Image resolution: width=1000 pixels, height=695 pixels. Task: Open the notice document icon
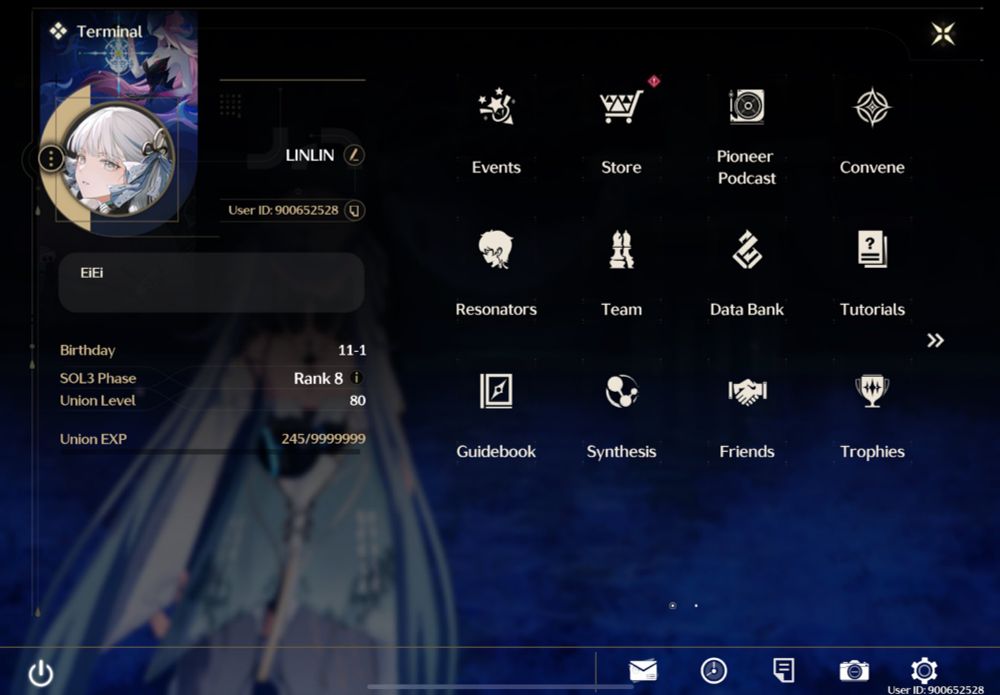[783, 671]
